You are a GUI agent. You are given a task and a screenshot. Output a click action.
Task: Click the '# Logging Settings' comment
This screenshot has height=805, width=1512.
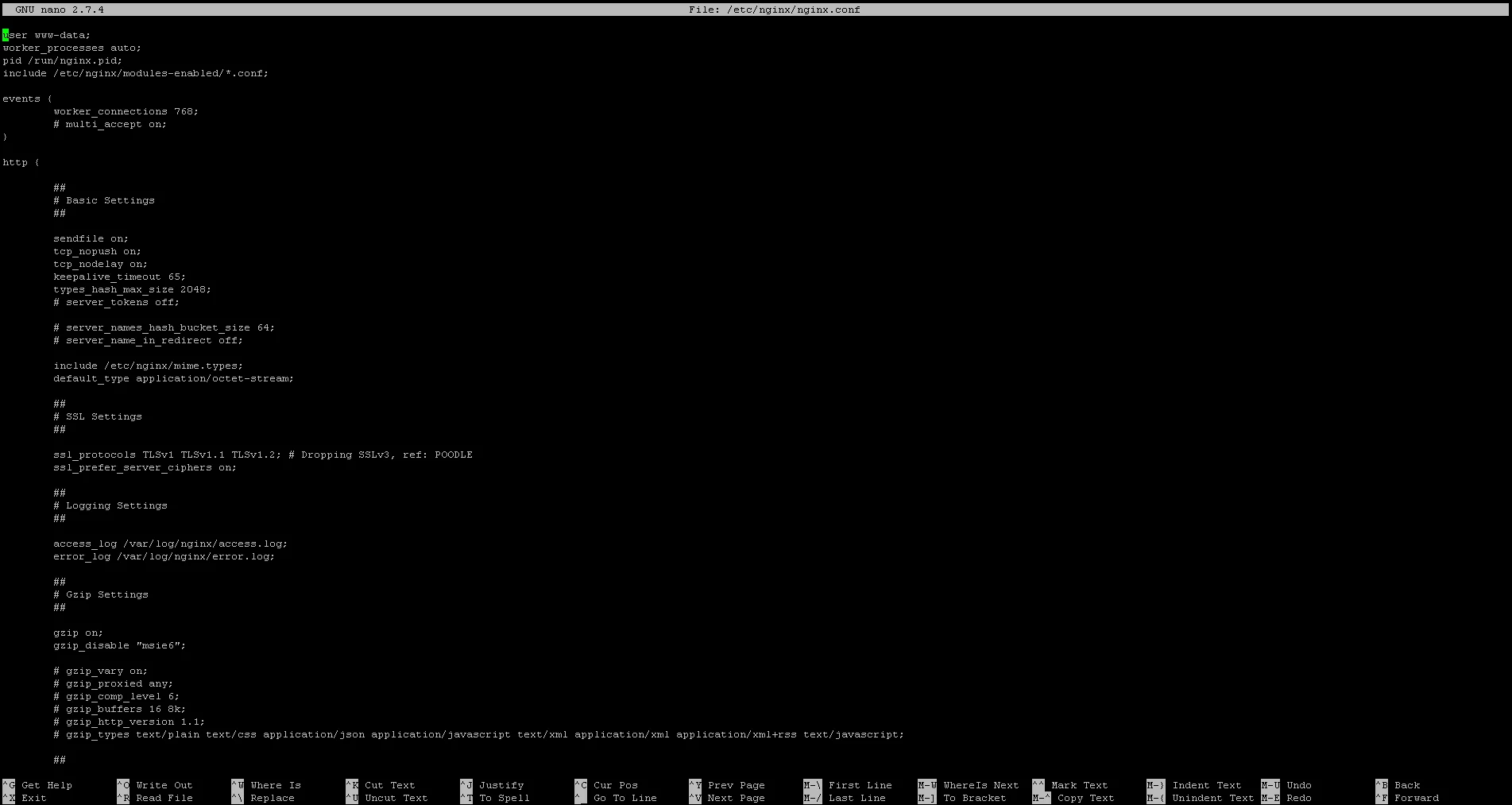click(x=110, y=505)
